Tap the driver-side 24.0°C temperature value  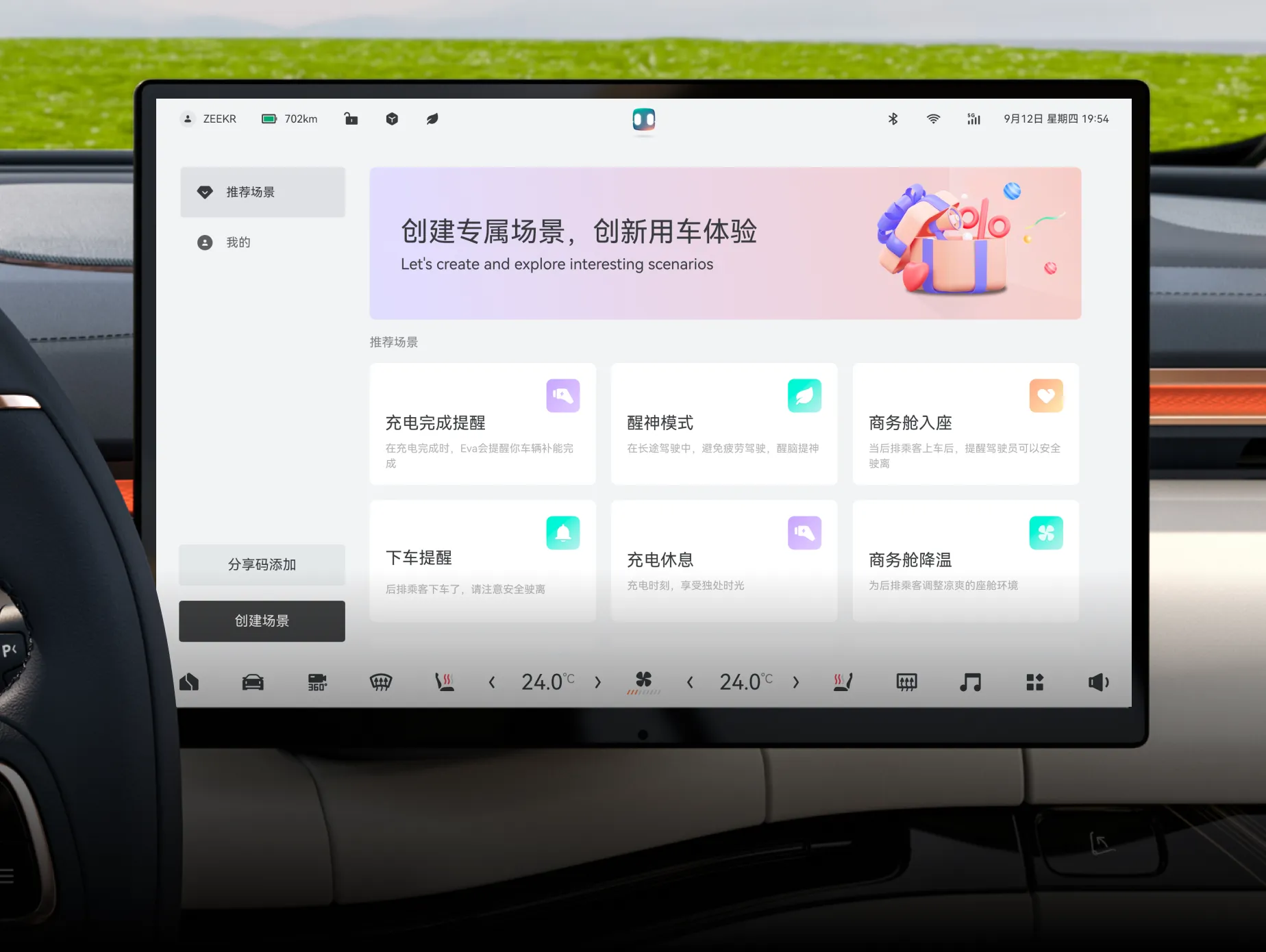point(547,682)
